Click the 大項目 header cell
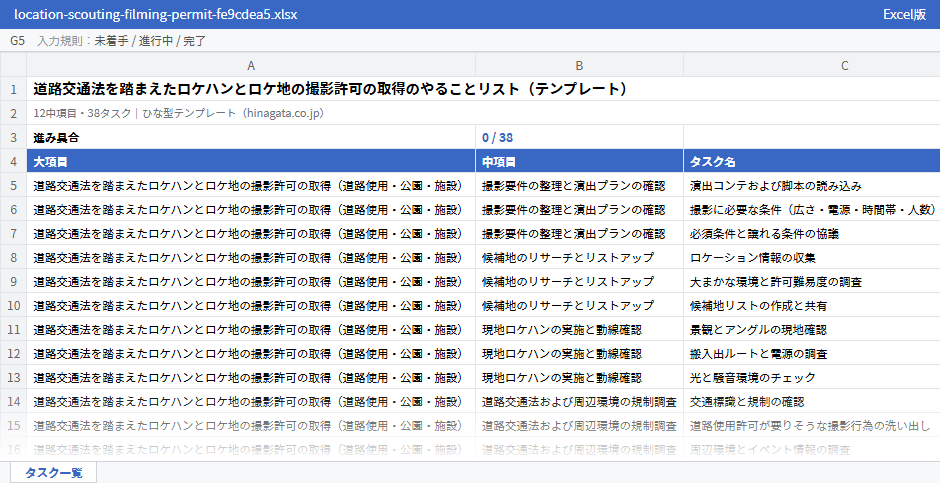 (251, 162)
